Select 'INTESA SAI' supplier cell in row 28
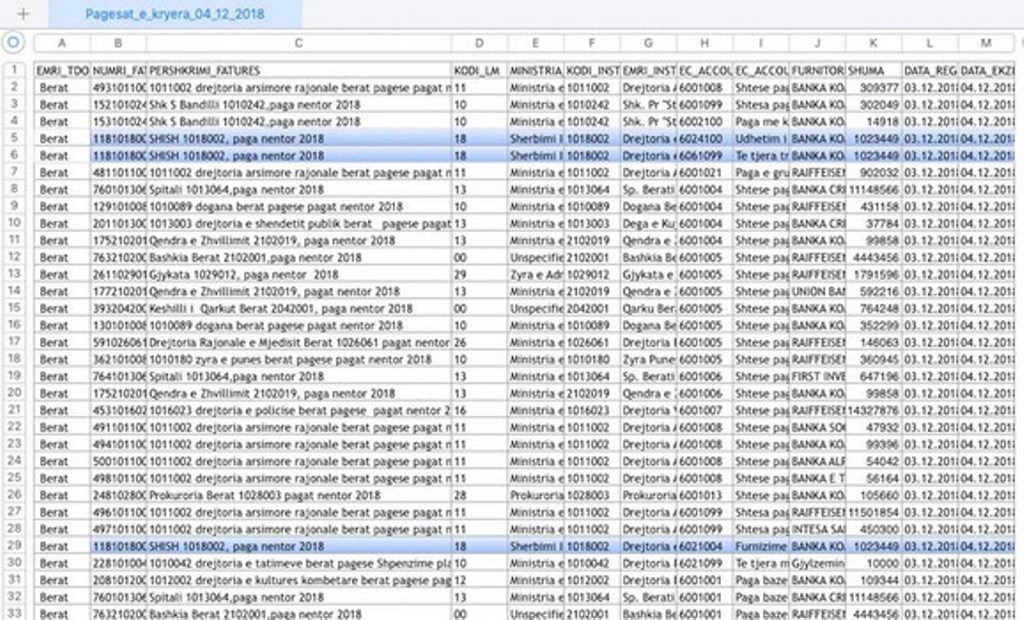 pos(817,529)
